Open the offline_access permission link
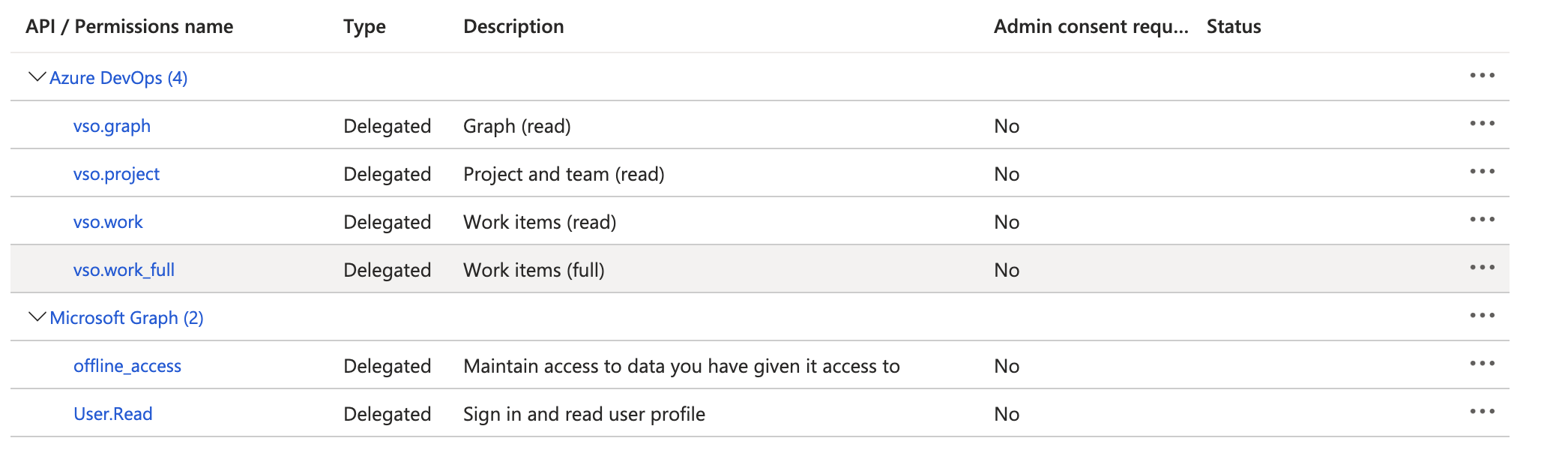Viewport: 1568px width, 462px height. (127, 366)
